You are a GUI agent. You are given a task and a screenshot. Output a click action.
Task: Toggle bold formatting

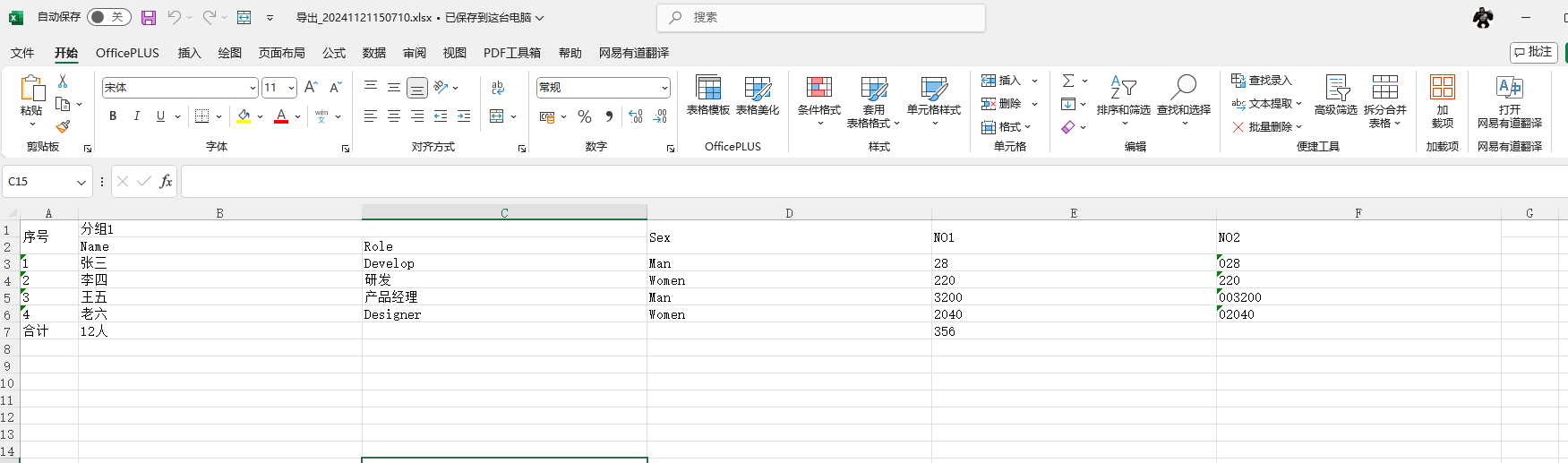113,116
